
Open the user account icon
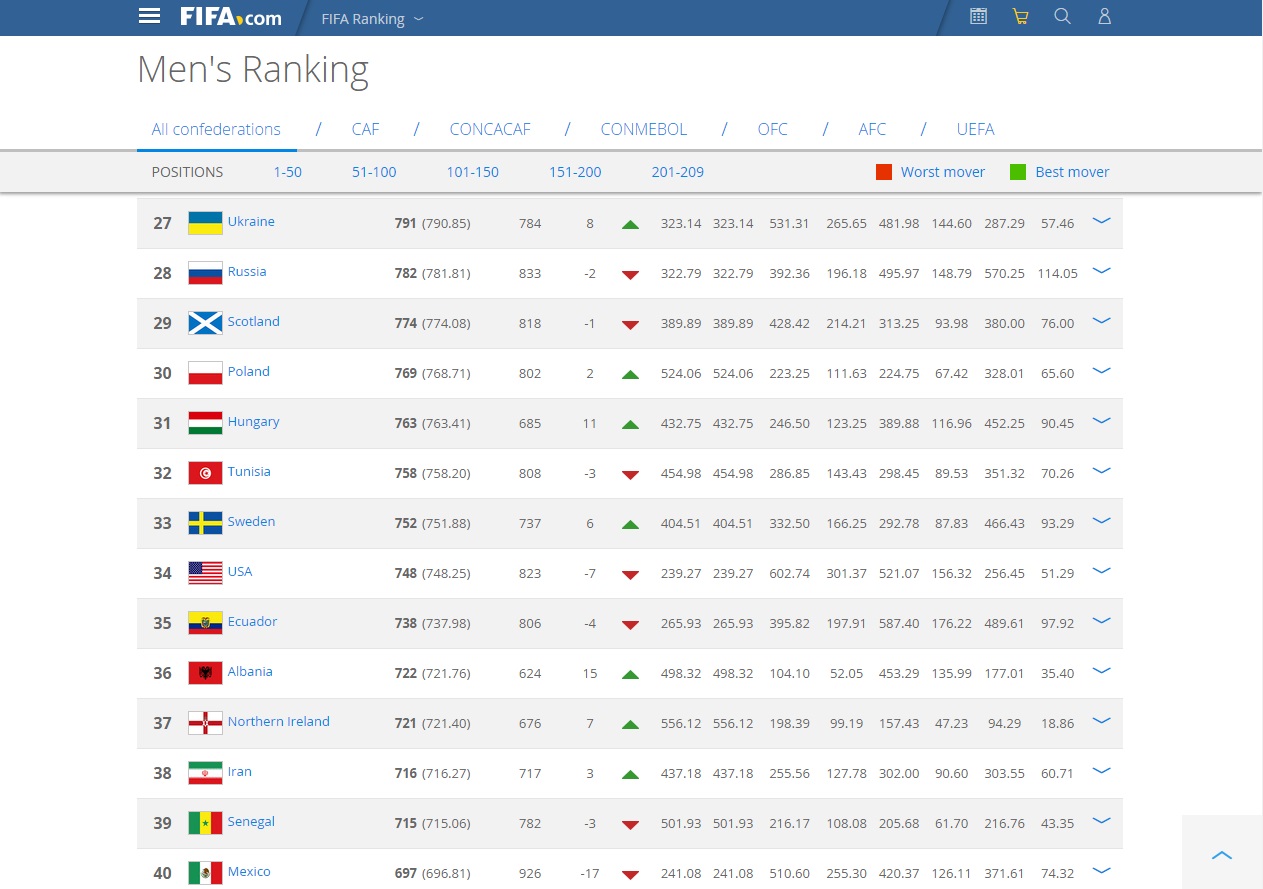click(1104, 16)
